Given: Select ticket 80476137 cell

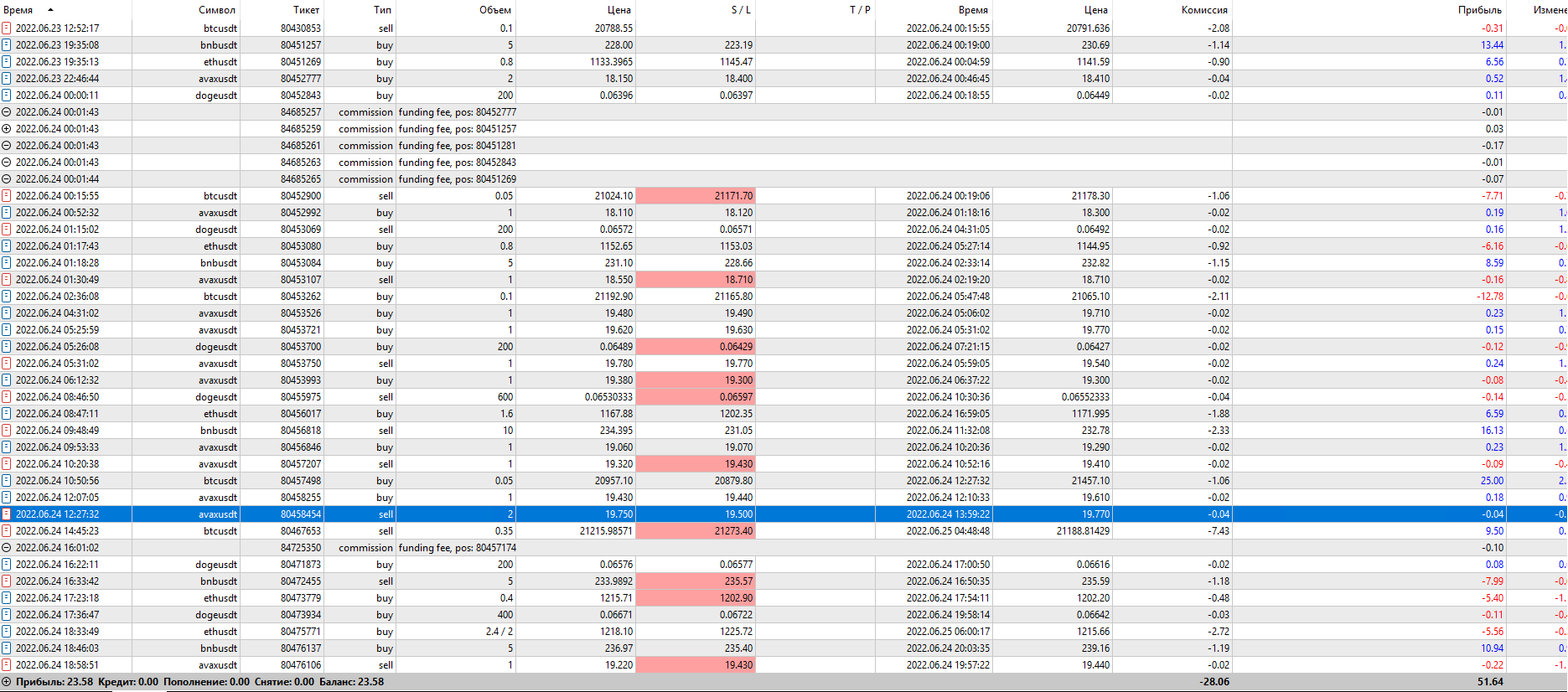Looking at the screenshot, I should (301, 648).
